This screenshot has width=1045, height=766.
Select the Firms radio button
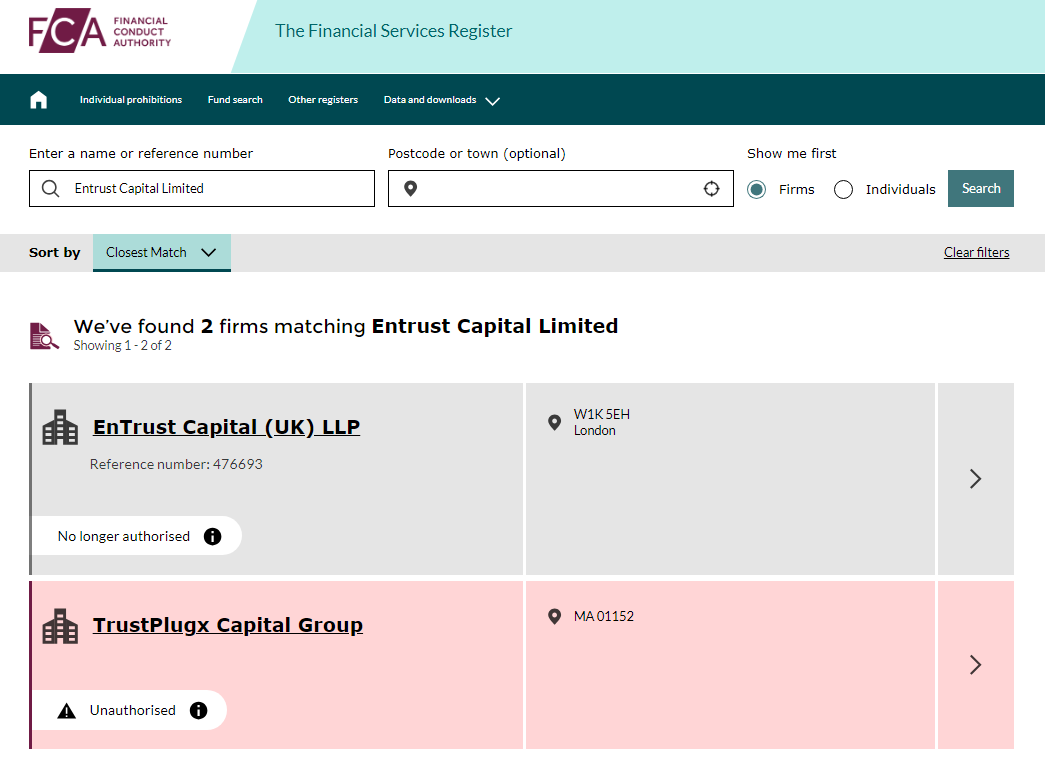[757, 189]
